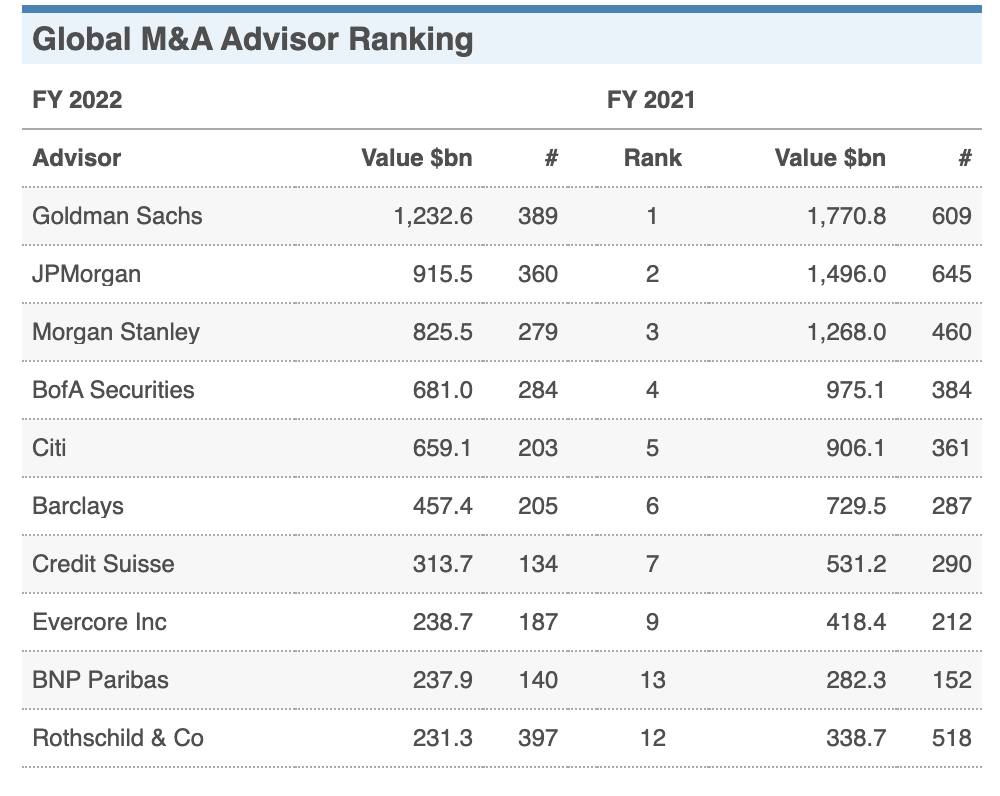The height and width of the screenshot is (796, 1000).
Task: Click the Rank column header
Action: [x=652, y=158]
